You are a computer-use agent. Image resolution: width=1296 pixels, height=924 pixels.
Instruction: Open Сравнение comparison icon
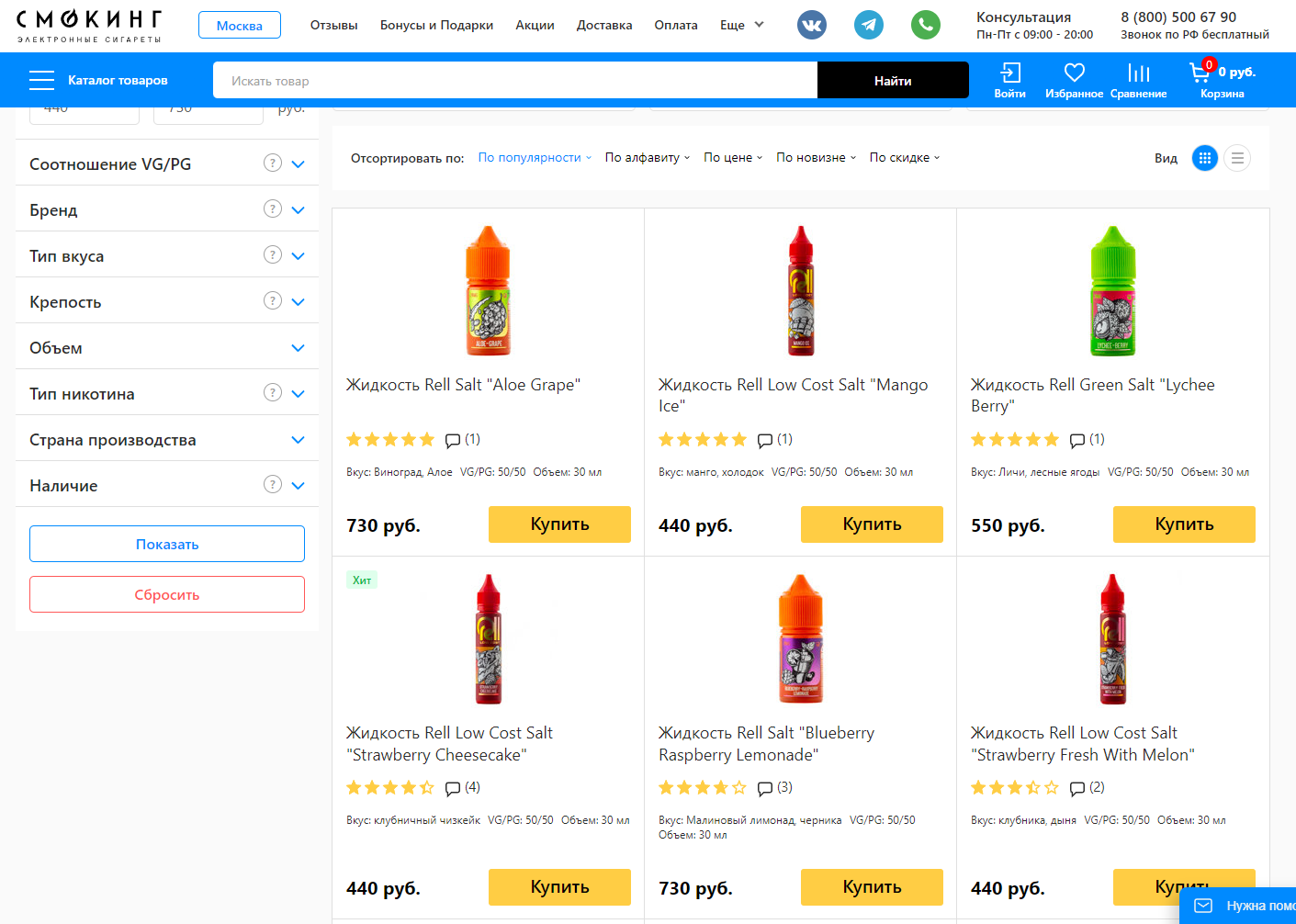[1139, 73]
